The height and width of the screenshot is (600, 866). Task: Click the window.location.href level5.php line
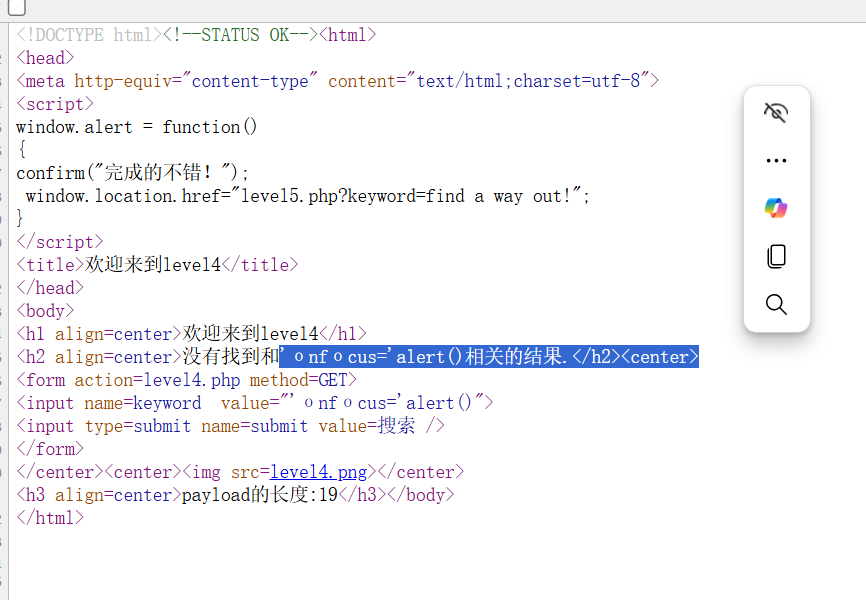[308, 196]
